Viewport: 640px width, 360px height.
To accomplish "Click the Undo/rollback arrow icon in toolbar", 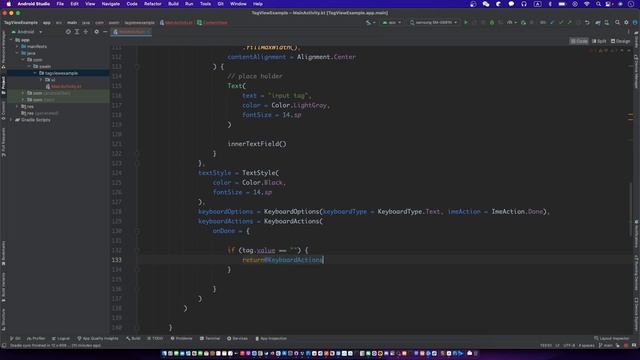I will (x=587, y=22).
